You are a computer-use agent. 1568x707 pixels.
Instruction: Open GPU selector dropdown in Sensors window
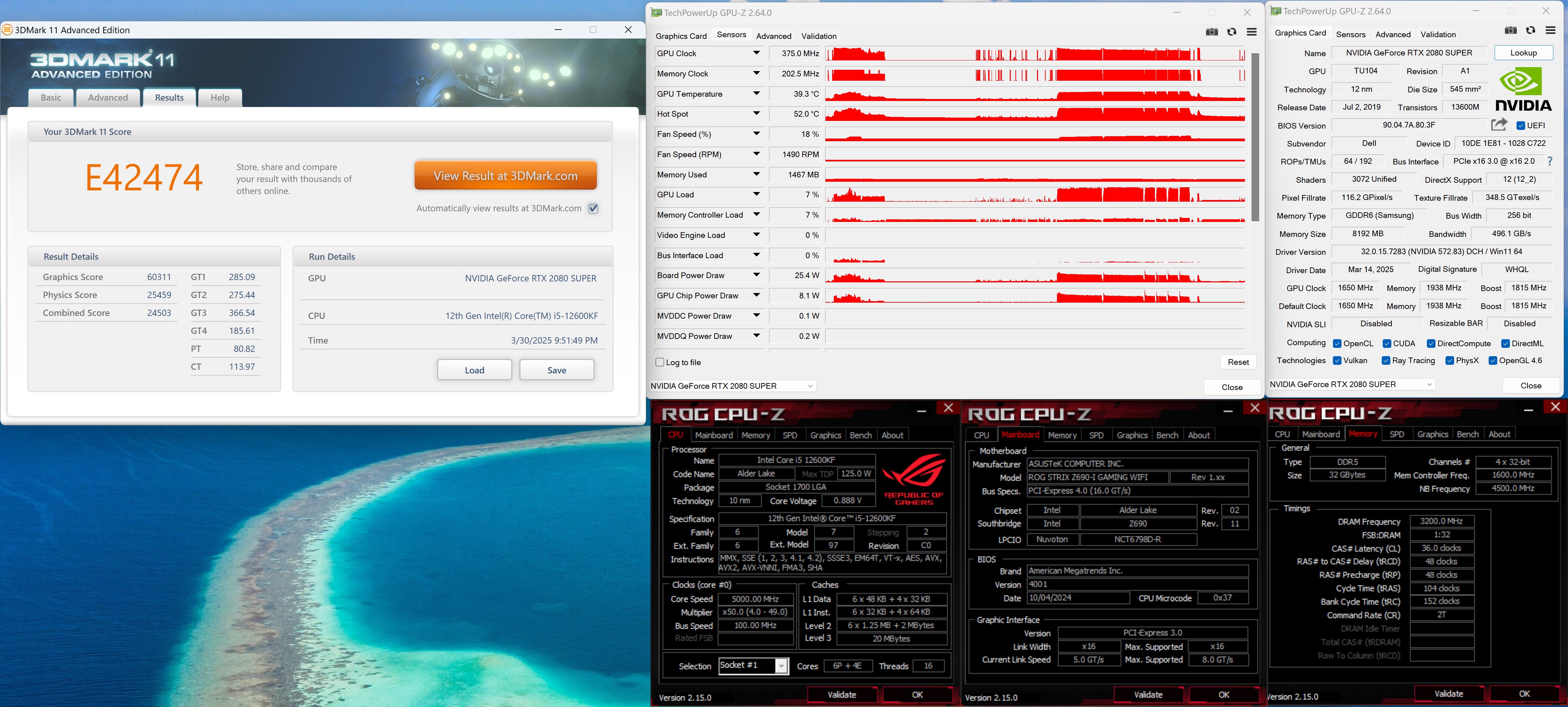733,386
